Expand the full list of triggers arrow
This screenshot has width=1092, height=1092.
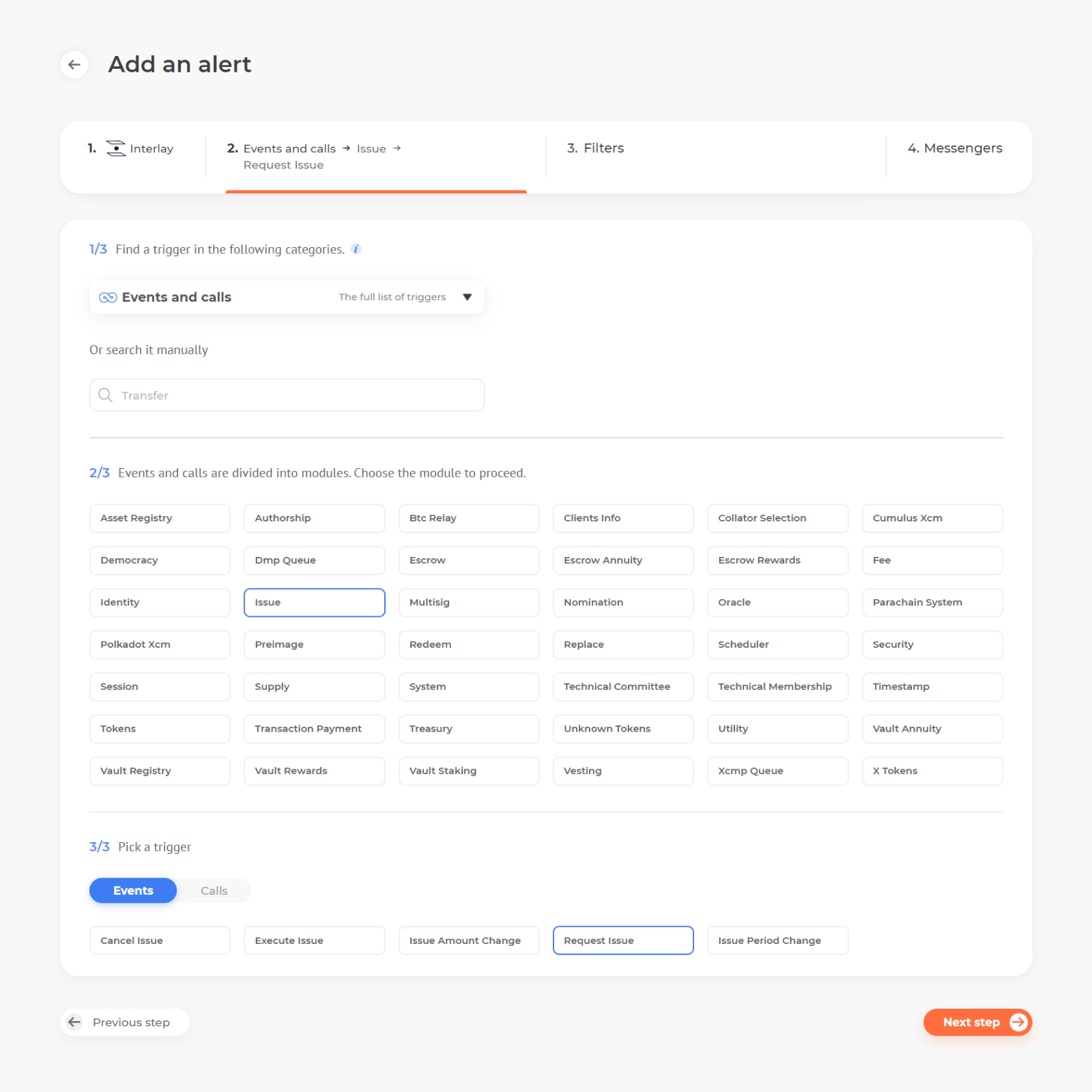(x=468, y=297)
